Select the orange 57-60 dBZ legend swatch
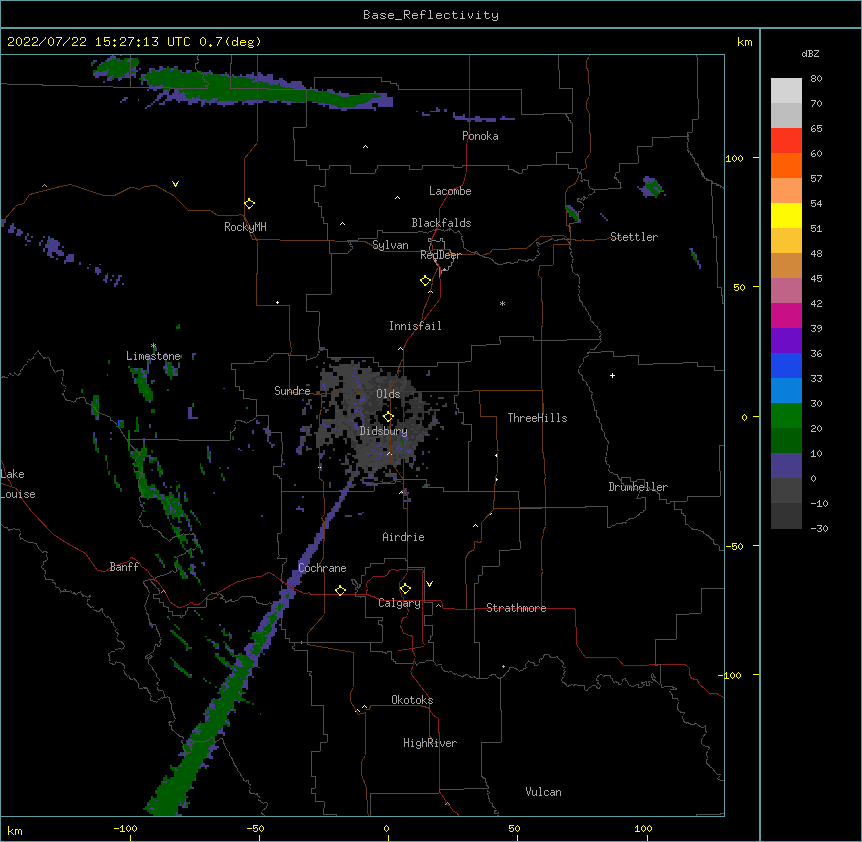The width and height of the screenshot is (862, 842). pos(786,165)
